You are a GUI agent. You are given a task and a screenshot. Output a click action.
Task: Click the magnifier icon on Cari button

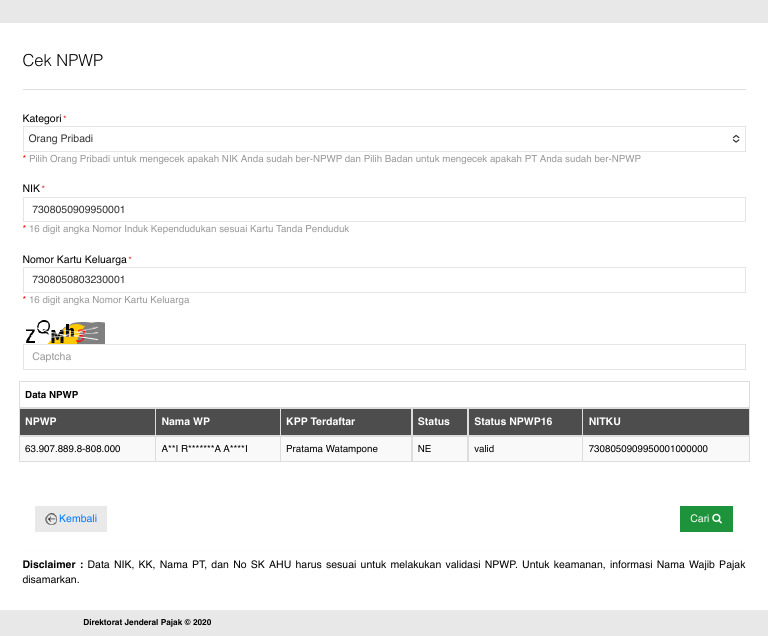[717, 519]
